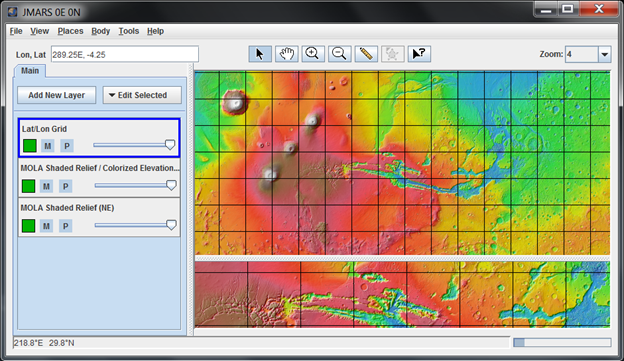Close the JMARS window
The height and width of the screenshot is (361, 624).
point(599,9)
